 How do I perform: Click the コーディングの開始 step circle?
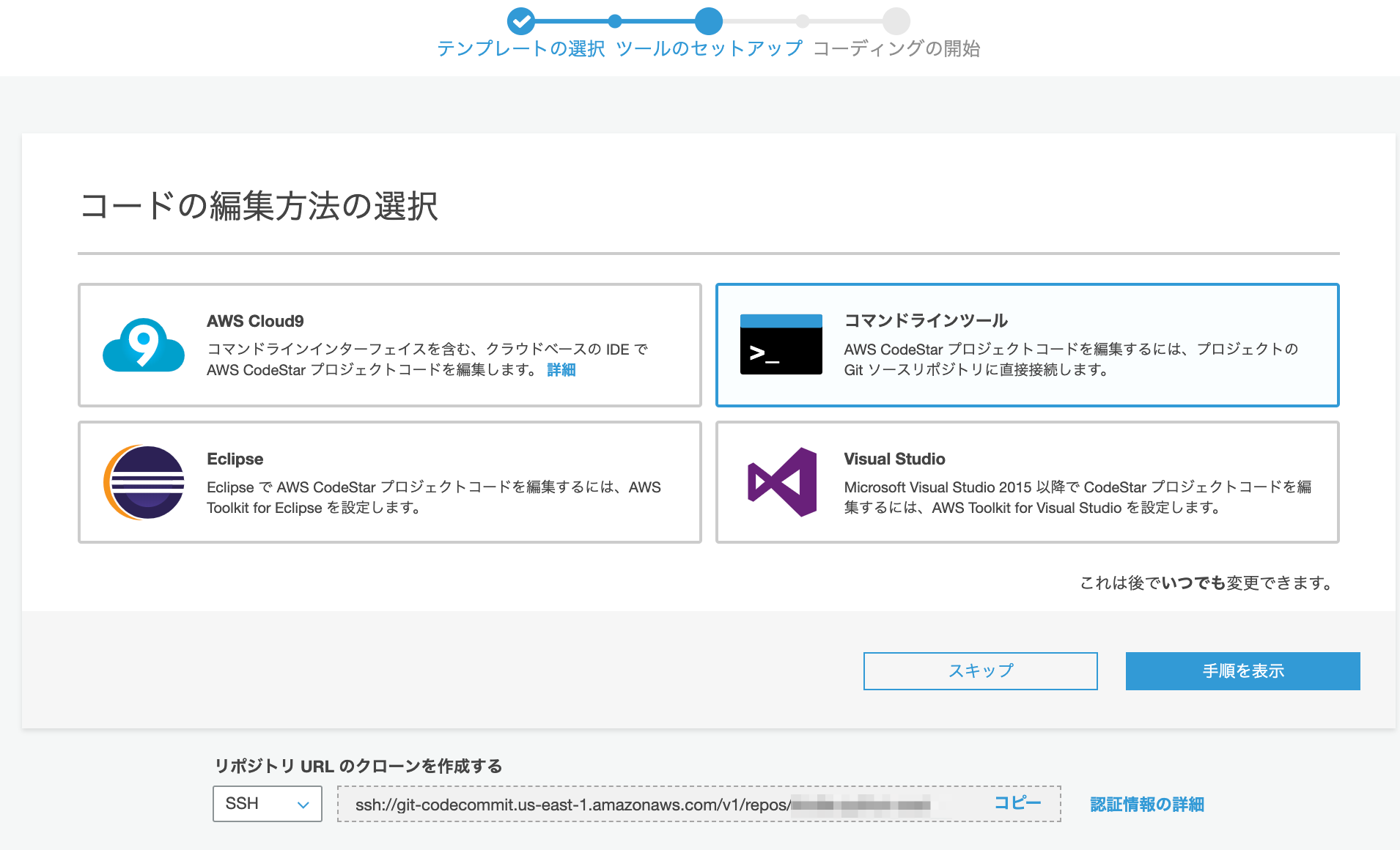pyautogui.click(x=896, y=21)
